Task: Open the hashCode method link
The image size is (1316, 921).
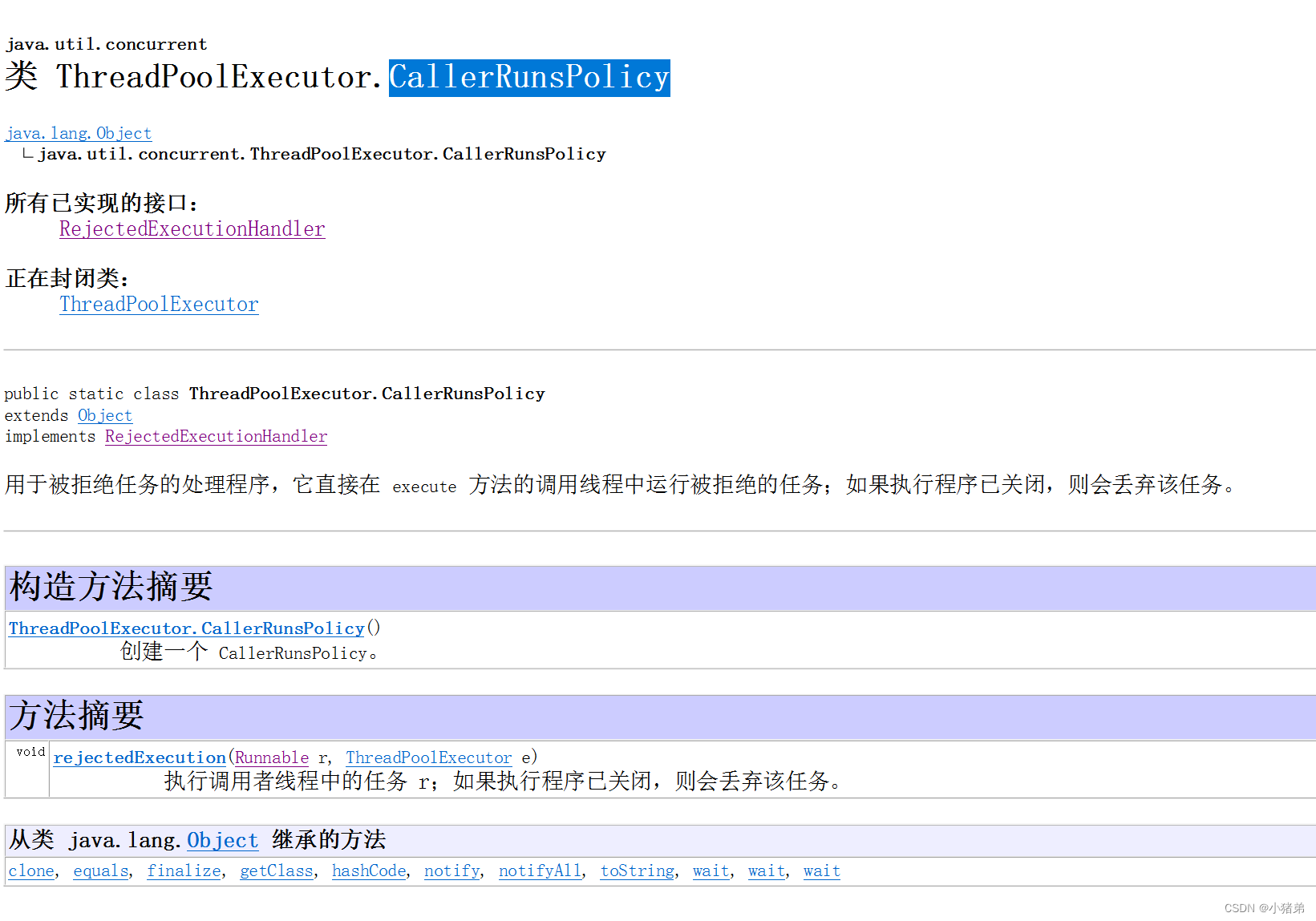Action: click(x=369, y=871)
